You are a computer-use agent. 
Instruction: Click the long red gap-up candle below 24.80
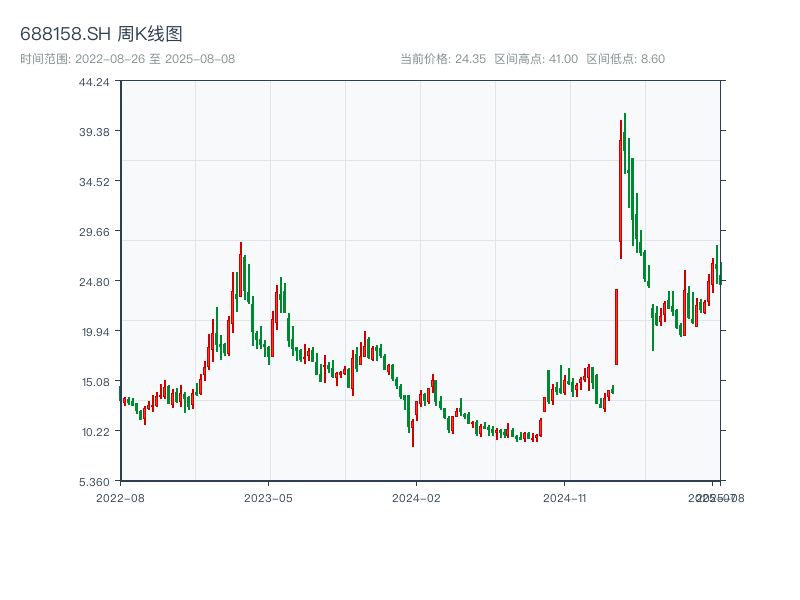coord(616,327)
